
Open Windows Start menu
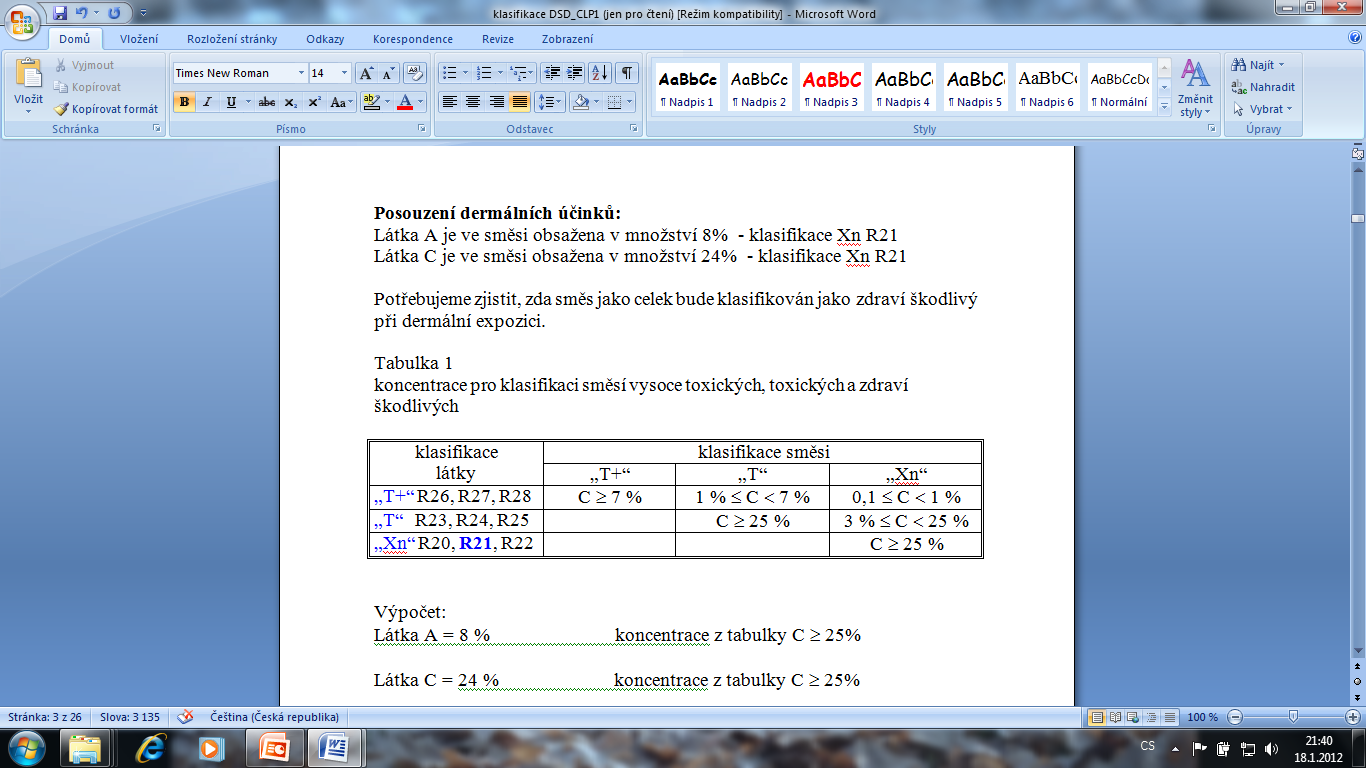[25, 747]
